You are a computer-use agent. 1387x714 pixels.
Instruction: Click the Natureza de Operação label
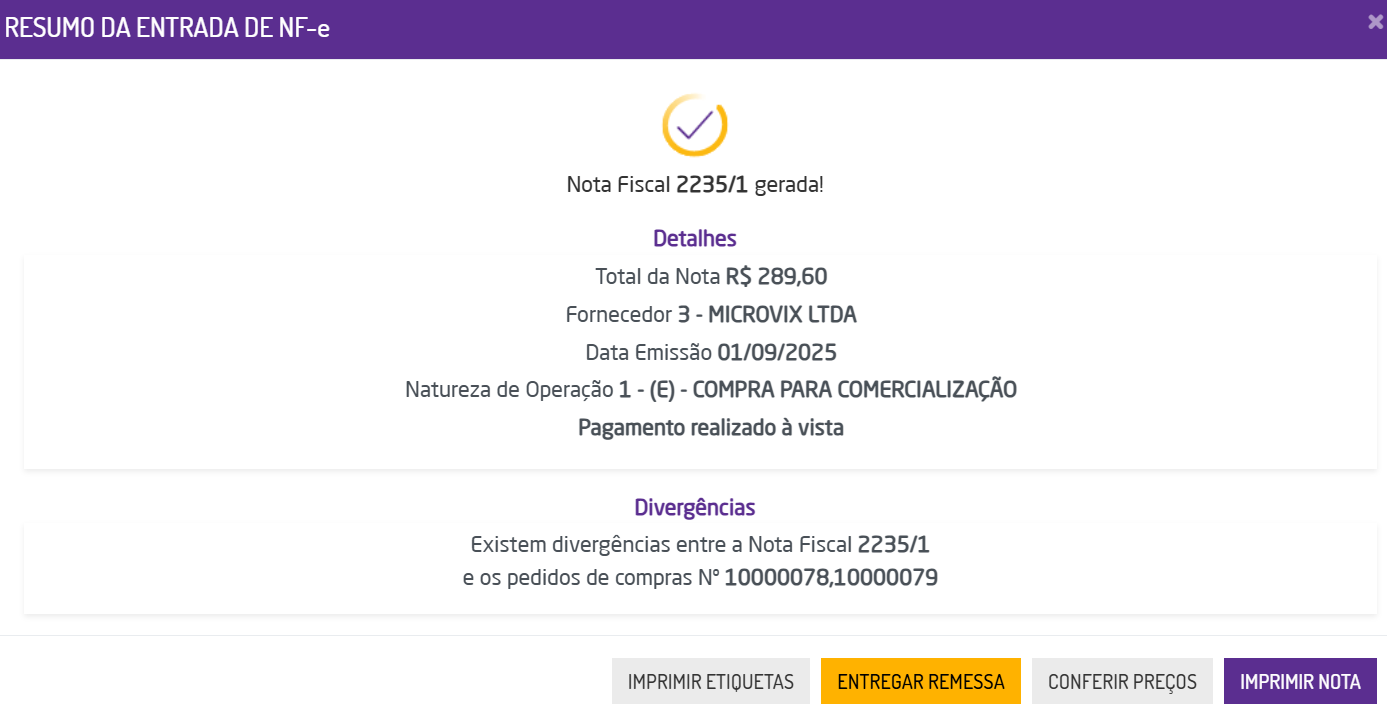pos(509,390)
